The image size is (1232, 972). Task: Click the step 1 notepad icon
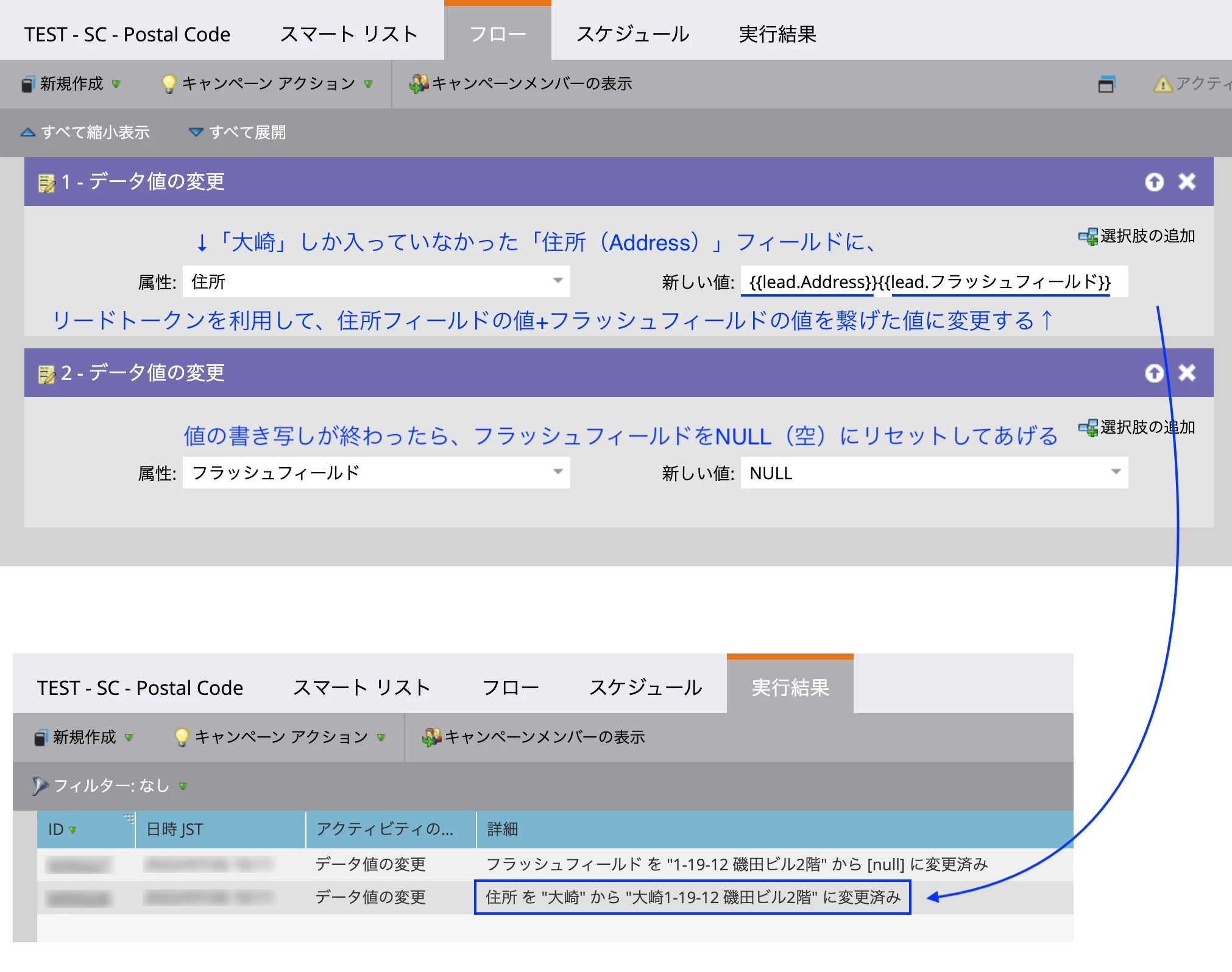(x=46, y=182)
